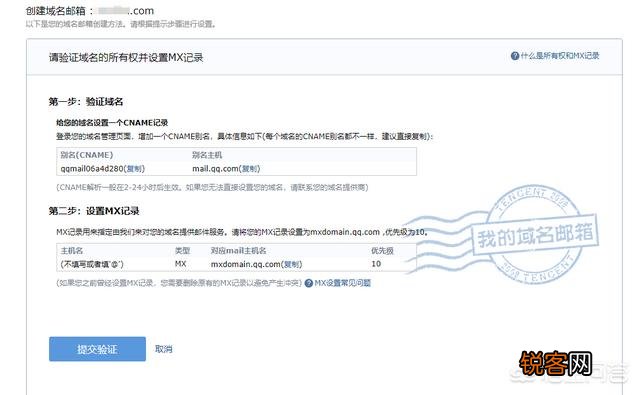Click the 取消 cancel link
Viewport: 640px width, 395px height.
[x=164, y=349]
